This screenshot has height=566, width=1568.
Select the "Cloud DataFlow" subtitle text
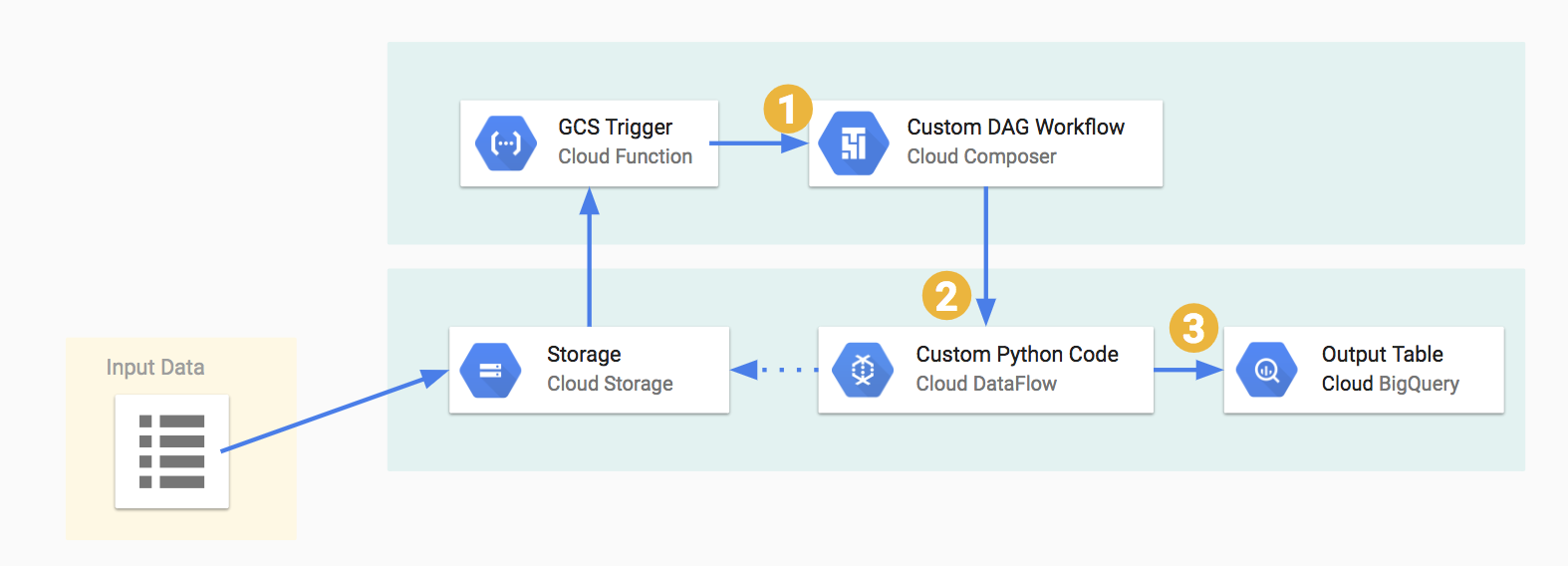point(986,384)
